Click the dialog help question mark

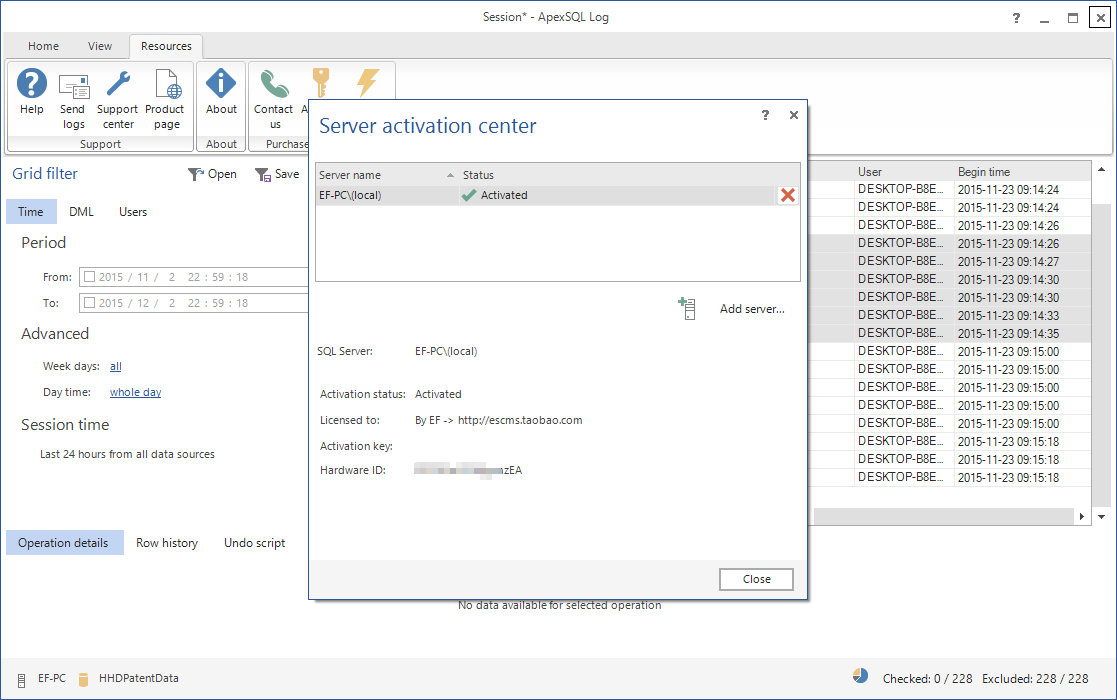tap(765, 115)
